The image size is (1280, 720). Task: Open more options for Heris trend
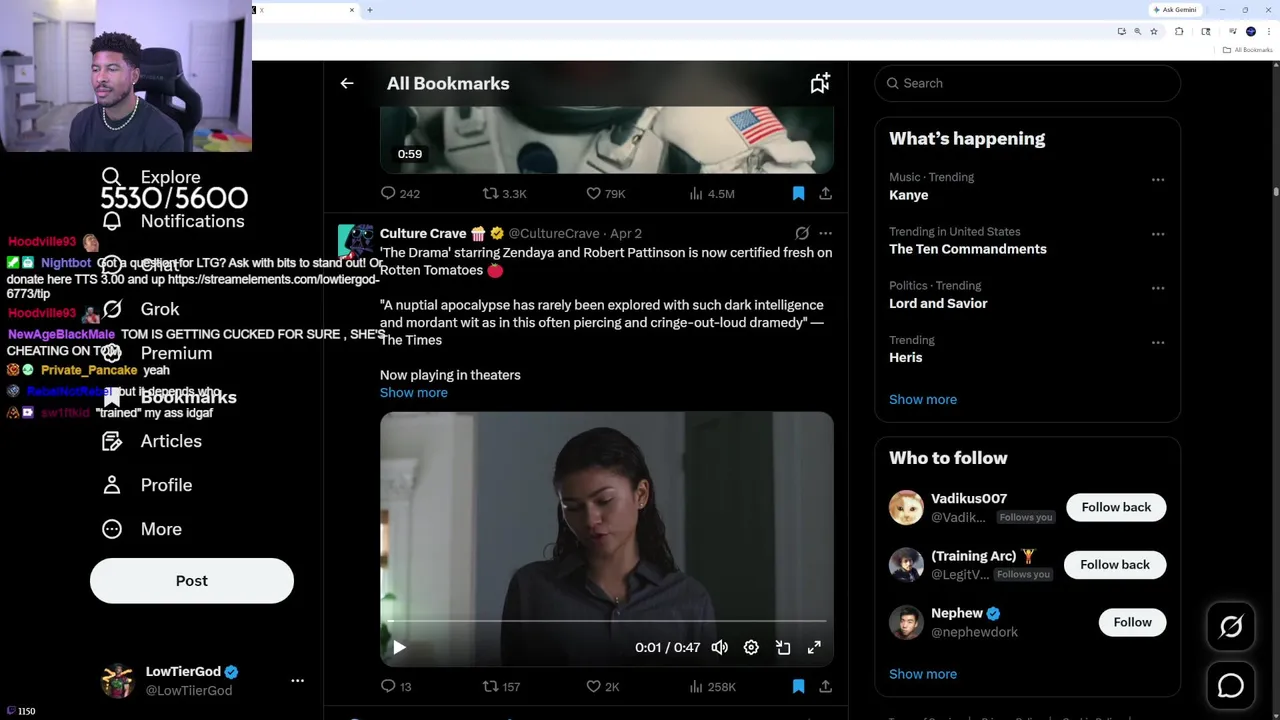point(1158,342)
